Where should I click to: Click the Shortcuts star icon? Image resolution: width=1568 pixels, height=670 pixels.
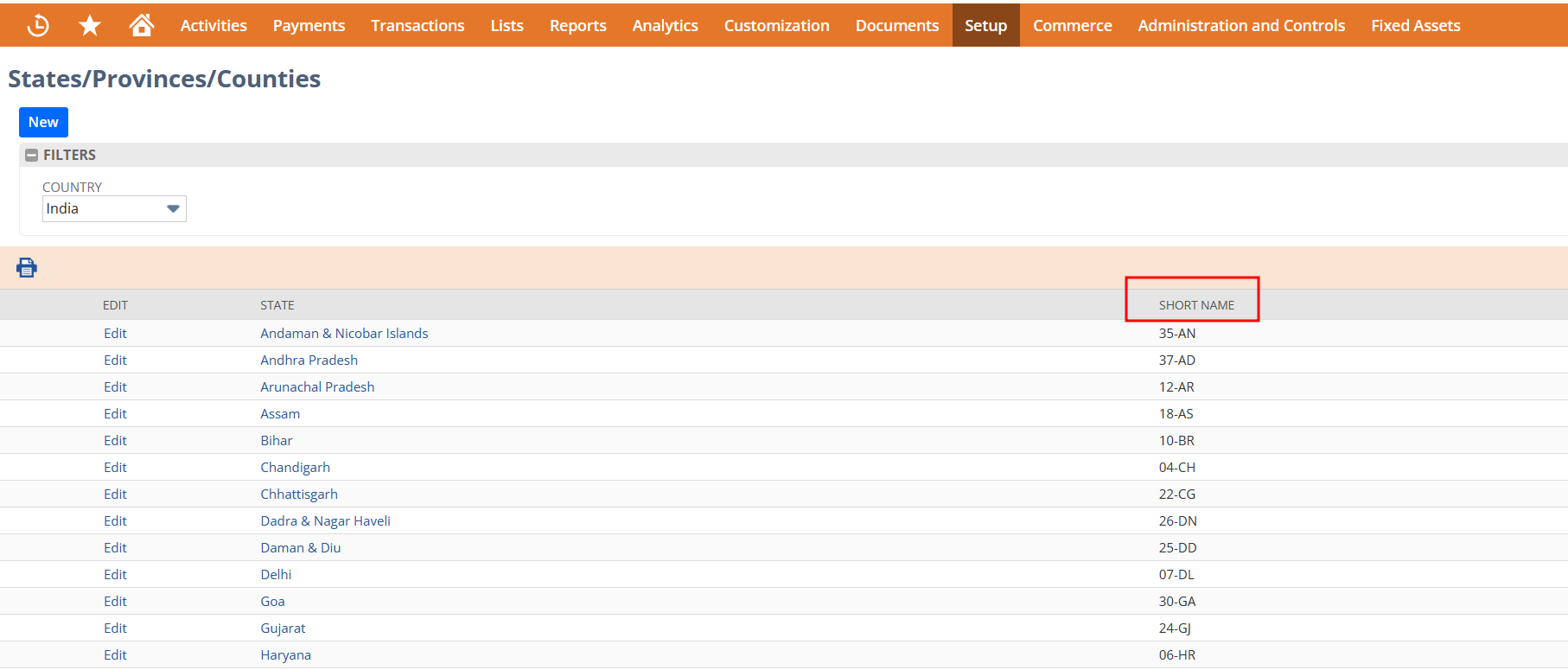89,26
